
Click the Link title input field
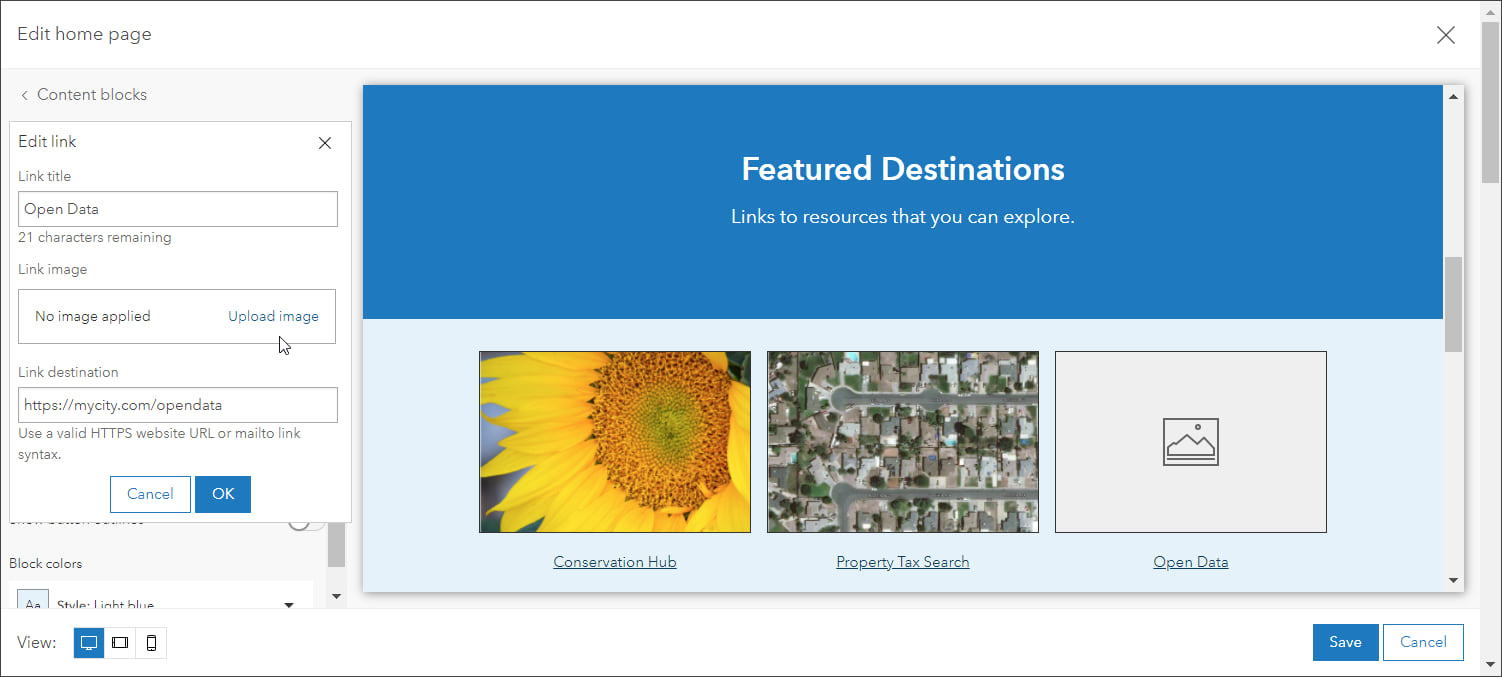click(x=178, y=209)
